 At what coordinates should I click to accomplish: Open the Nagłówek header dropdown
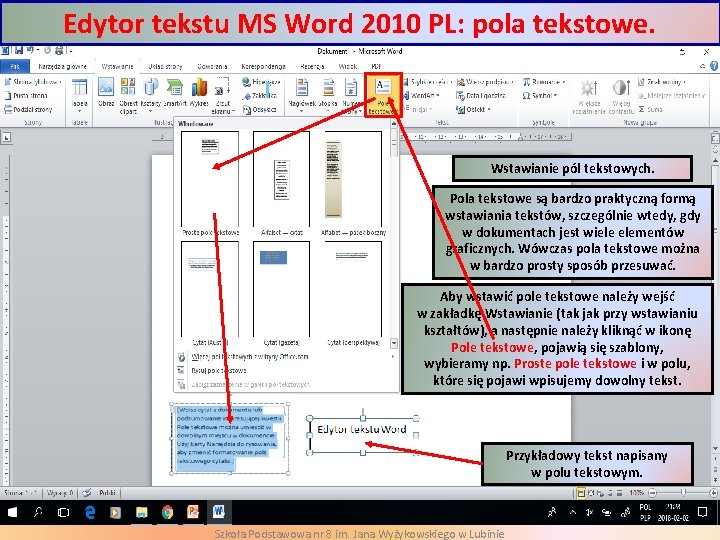point(302,96)
